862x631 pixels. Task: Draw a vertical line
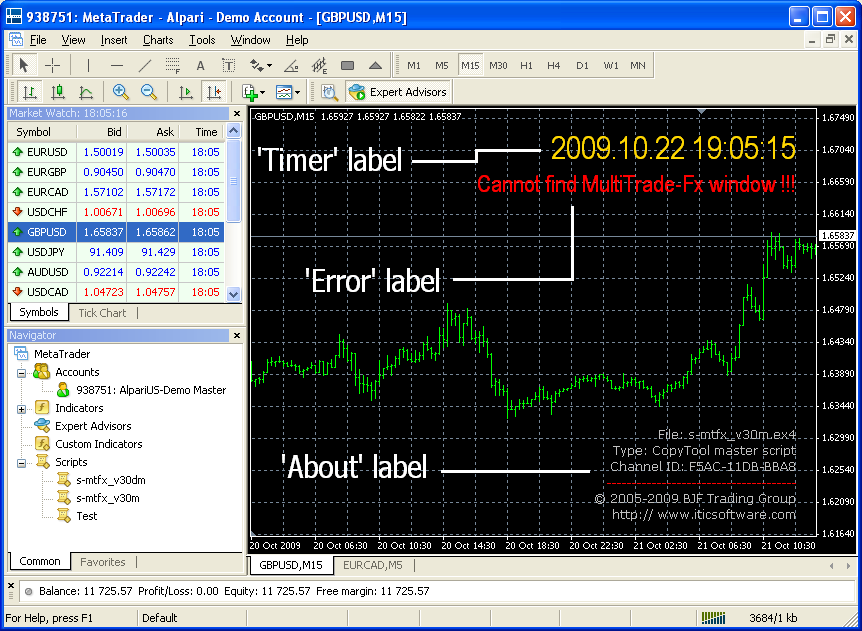pyautogui.click(x=88, y=65)
